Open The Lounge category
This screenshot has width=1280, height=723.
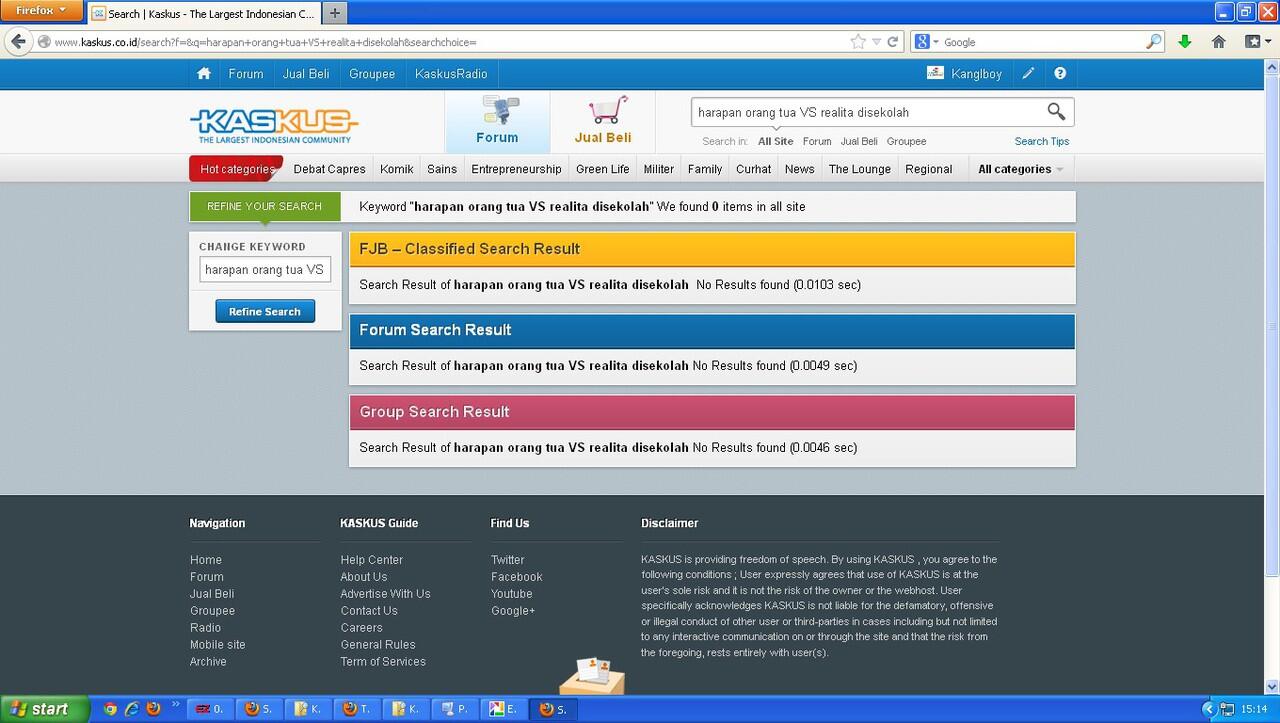[x=860, y=169]
